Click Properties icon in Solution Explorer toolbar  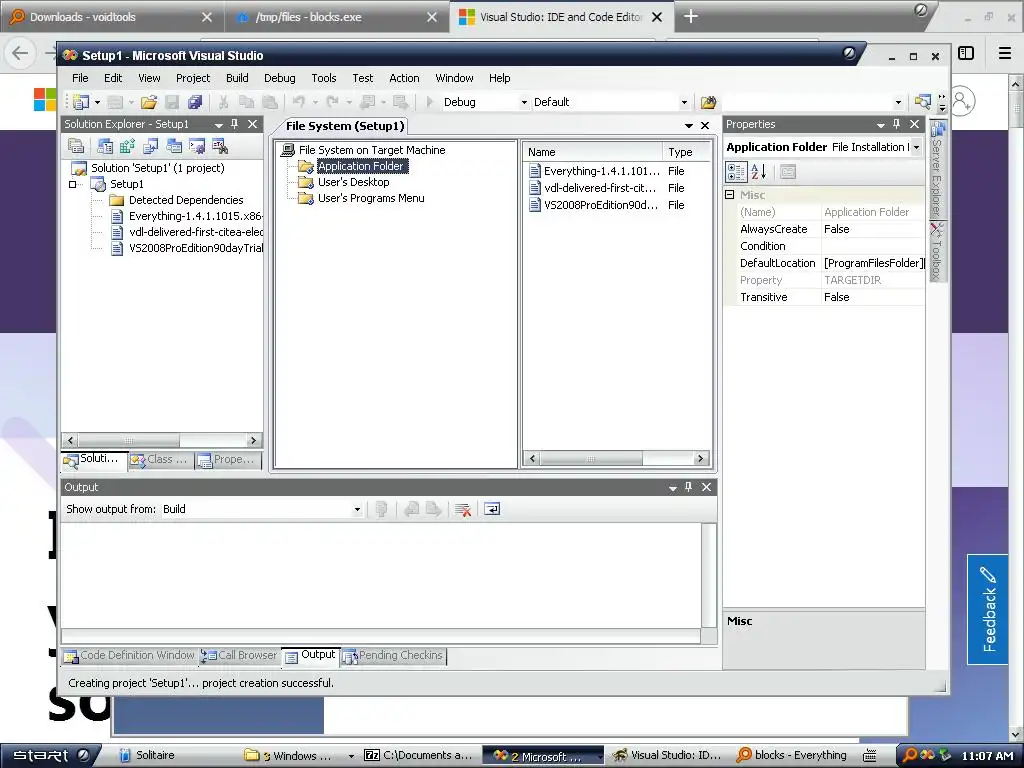76,146
